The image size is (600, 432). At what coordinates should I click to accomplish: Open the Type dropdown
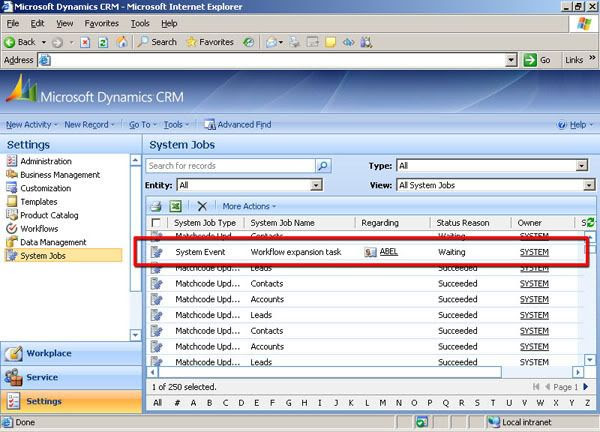pos(581,166)
